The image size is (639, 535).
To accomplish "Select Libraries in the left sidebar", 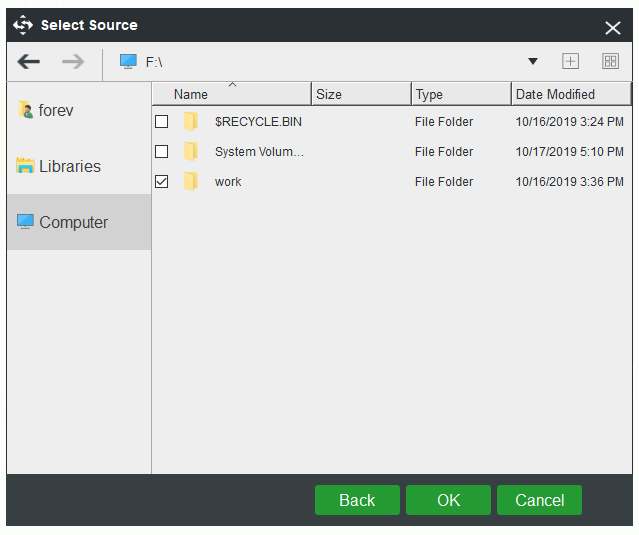I will click(68, 166).
